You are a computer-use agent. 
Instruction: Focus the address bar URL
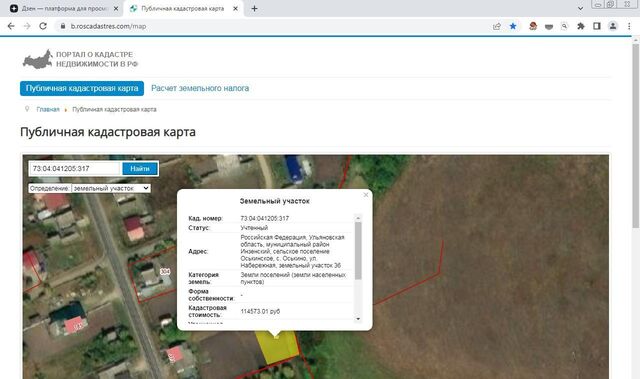(x=108, y=26)
